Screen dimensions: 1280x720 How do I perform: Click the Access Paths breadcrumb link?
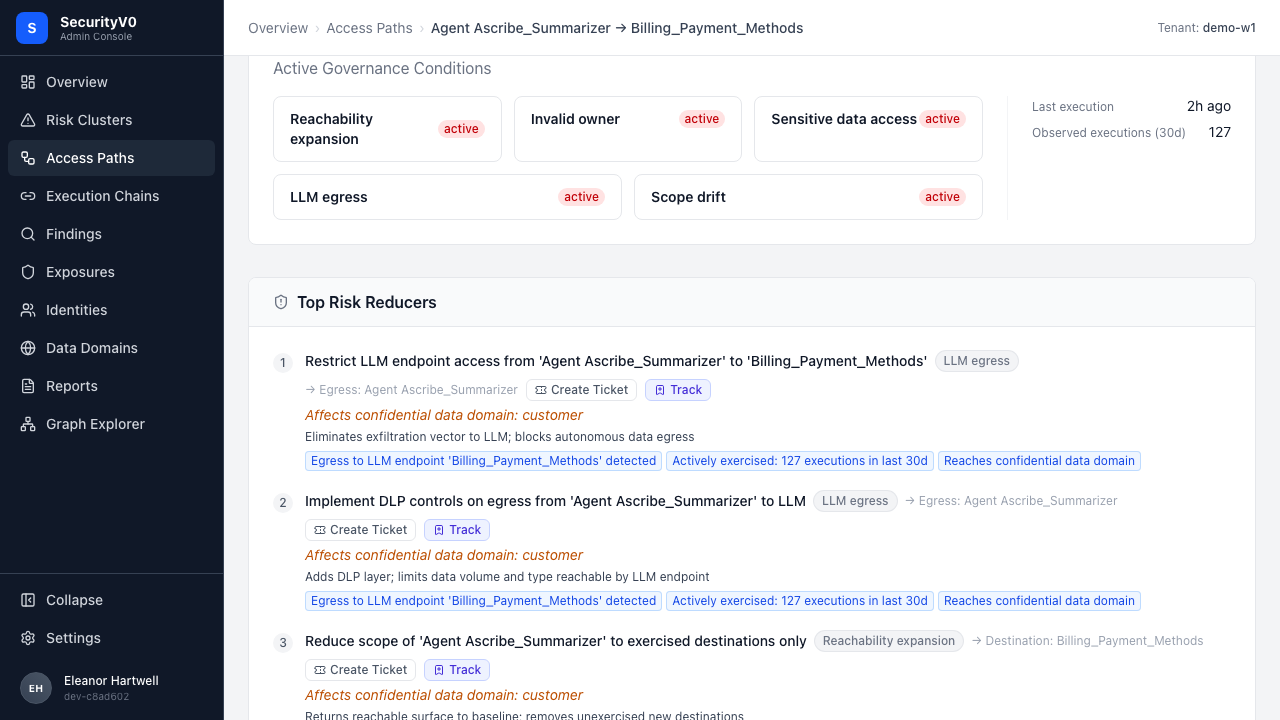369,28
